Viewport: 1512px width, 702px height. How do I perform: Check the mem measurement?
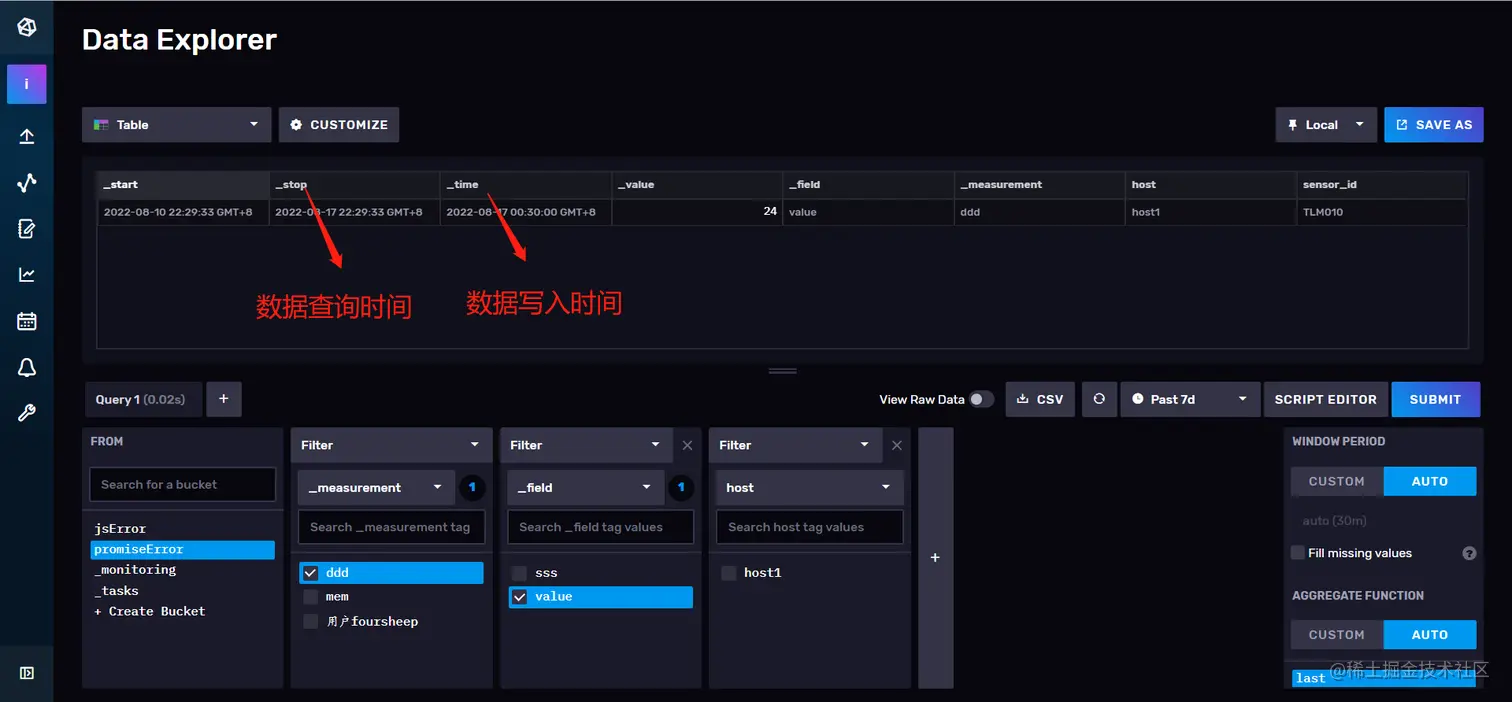[311, 597]
